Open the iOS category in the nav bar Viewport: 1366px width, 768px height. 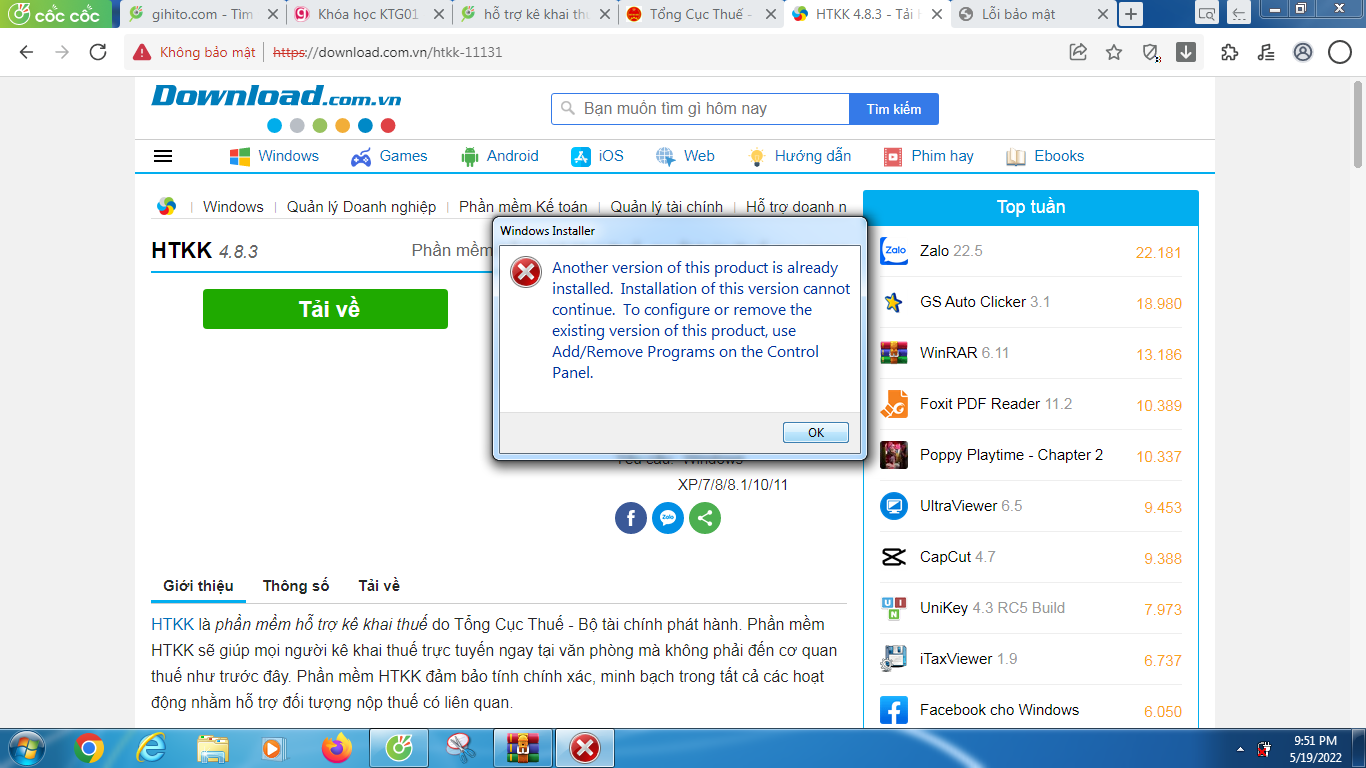point(597,156)
